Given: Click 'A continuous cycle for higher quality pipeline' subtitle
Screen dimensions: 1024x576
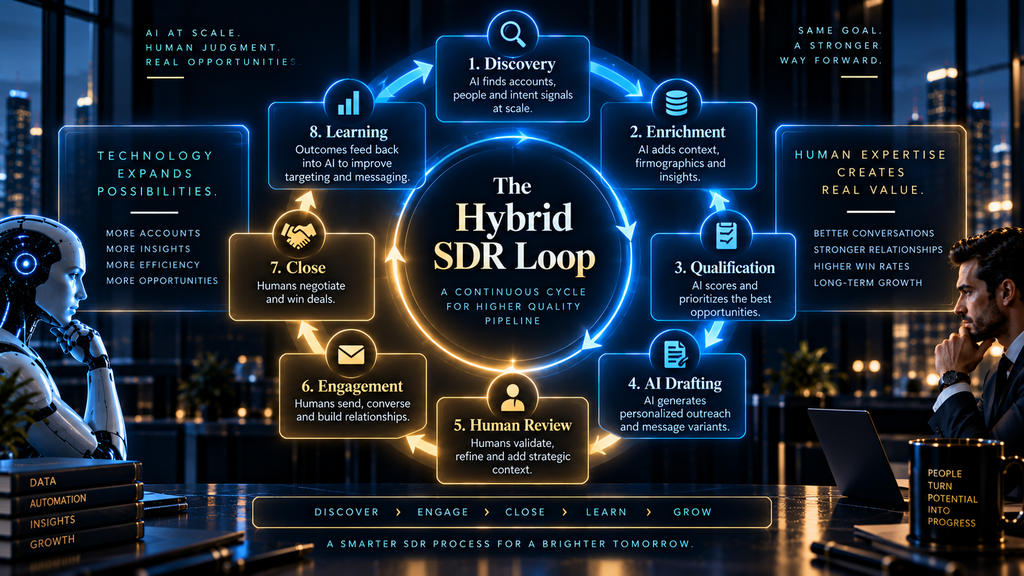Looking at the screenshot, I should (x=513, y=306).
